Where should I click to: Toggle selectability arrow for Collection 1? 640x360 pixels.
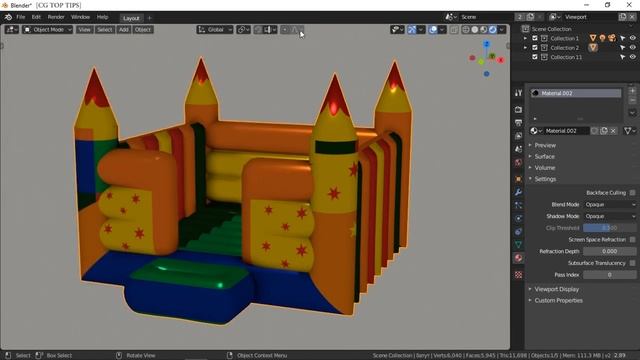623,38
